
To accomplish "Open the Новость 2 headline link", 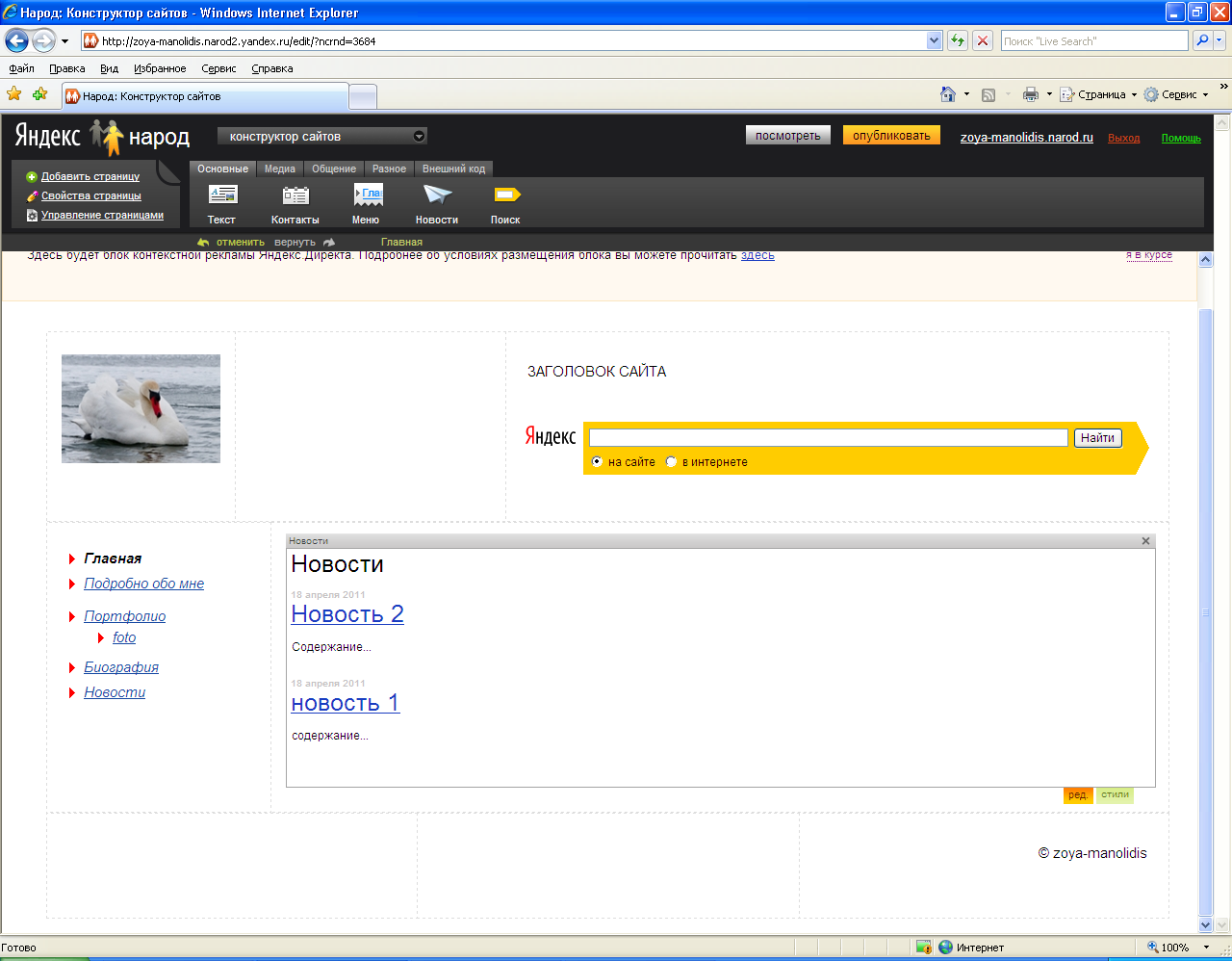I will tap(347, 614).
